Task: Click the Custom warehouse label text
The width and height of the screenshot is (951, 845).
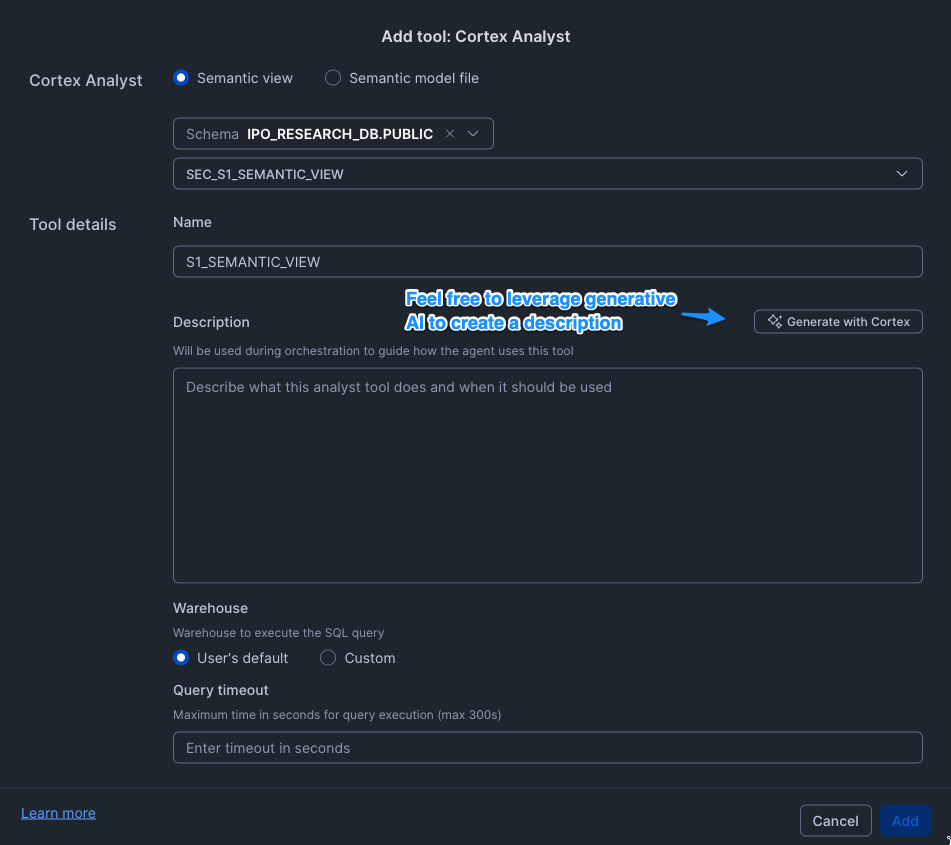Action: pos(370,658)
